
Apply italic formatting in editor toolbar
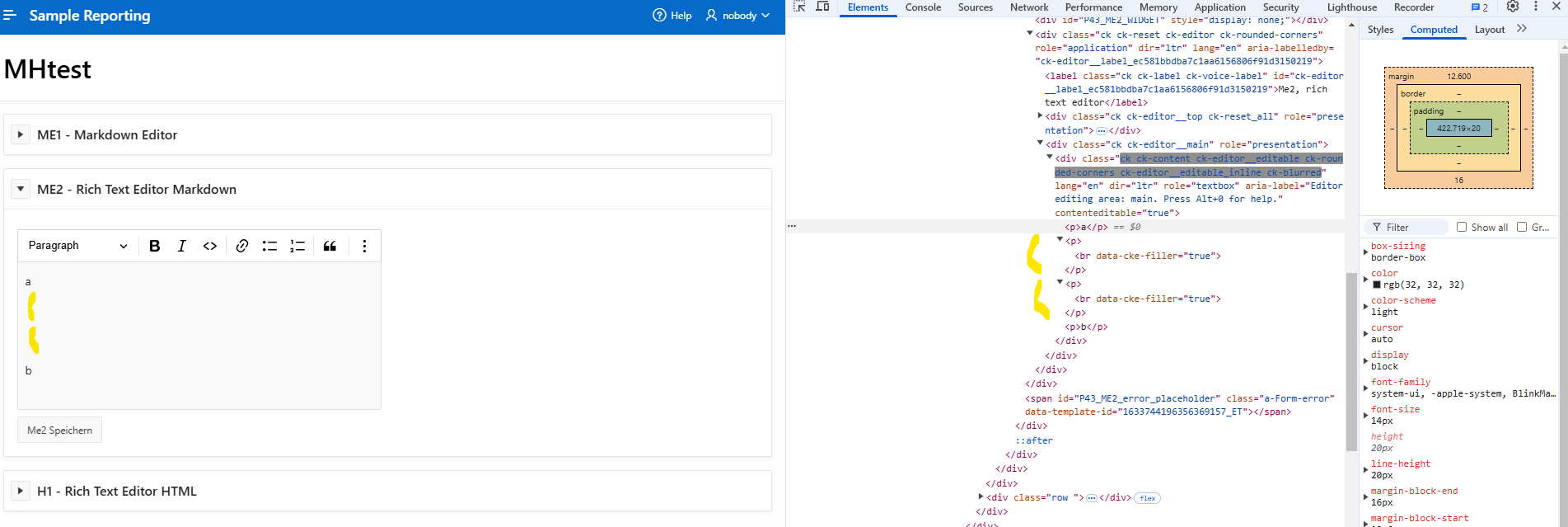tap(182, 246)
